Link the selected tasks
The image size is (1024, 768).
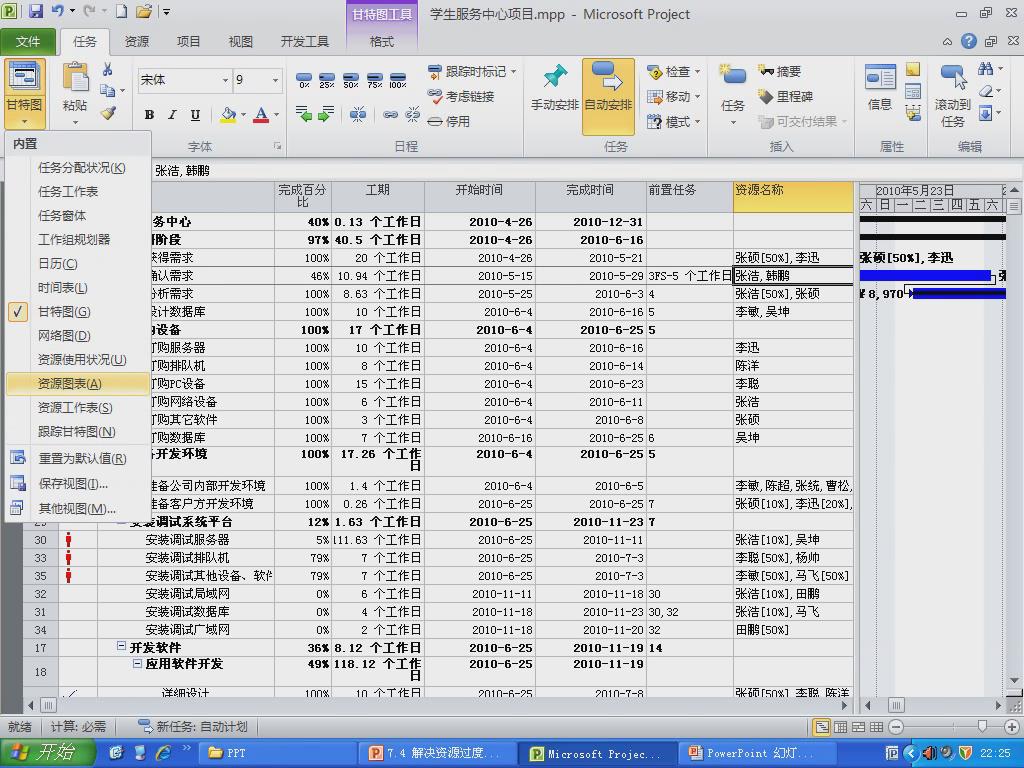[391, 114]
